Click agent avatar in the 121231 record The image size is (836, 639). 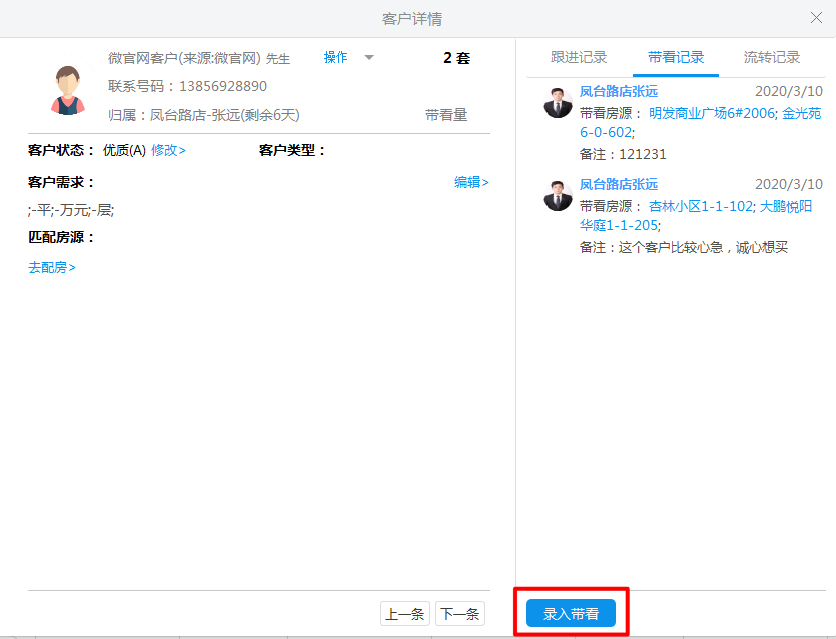click(558, 102)
